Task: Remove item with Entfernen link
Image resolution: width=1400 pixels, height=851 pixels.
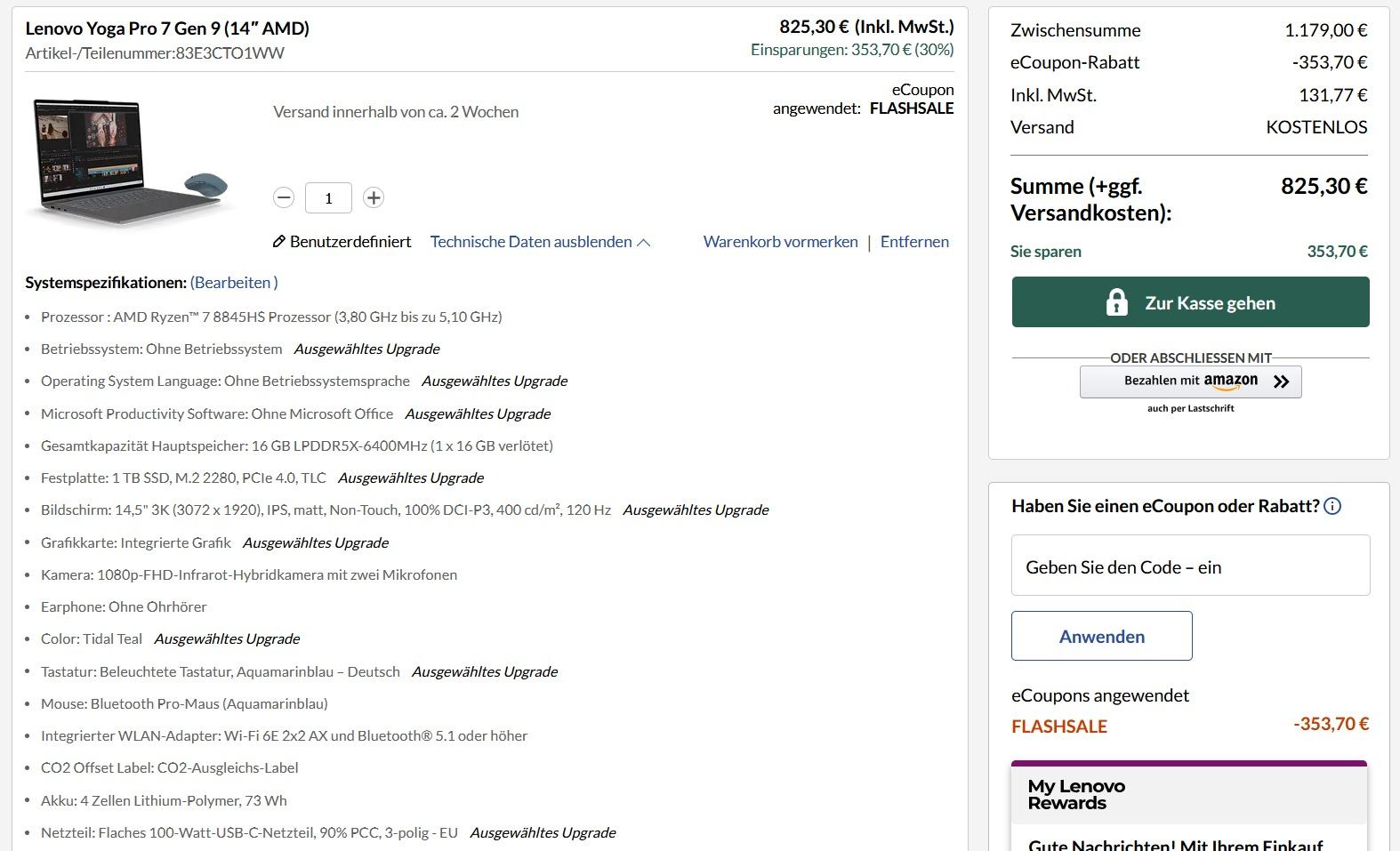Action: click(914, 242)
